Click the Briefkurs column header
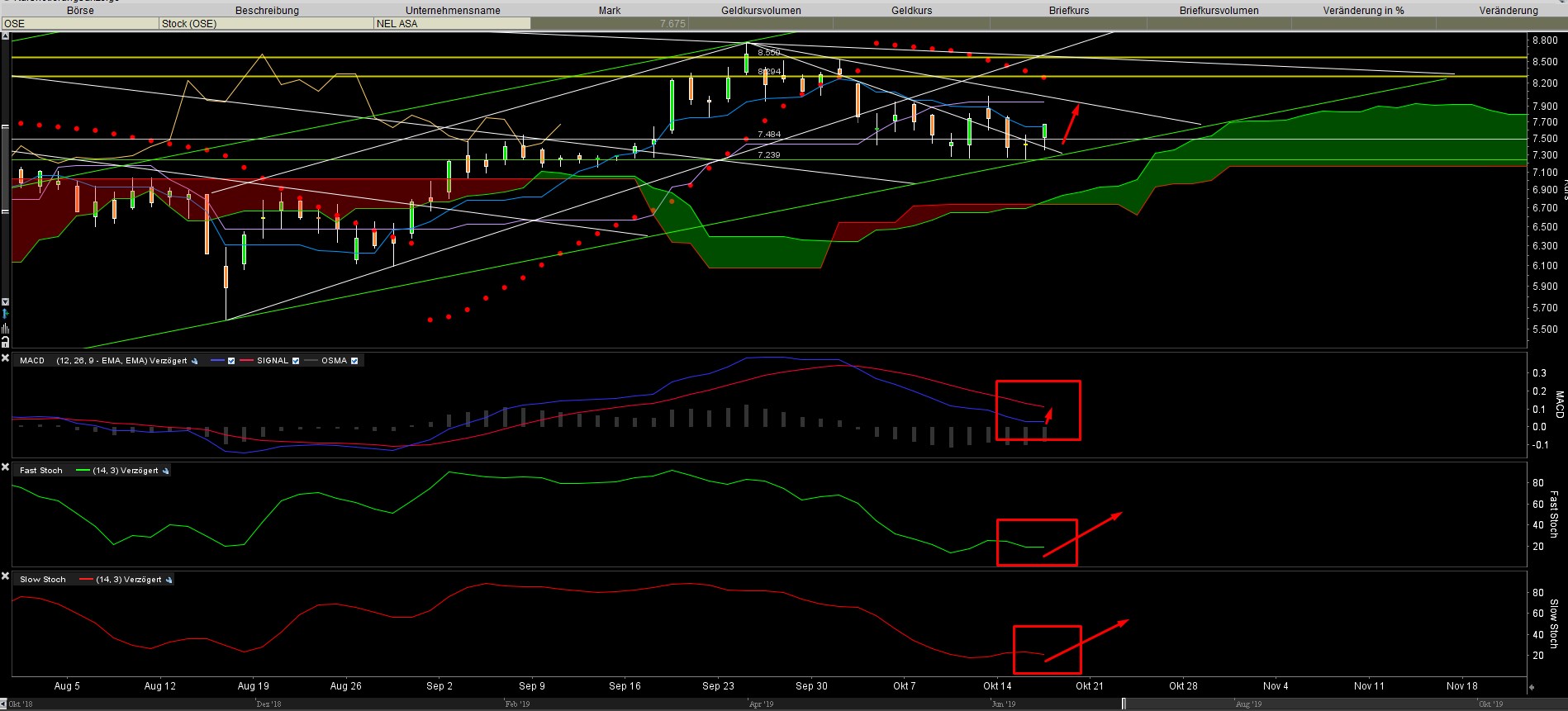This screenshot has width=1568, height=711. (x=1069, y=11)
